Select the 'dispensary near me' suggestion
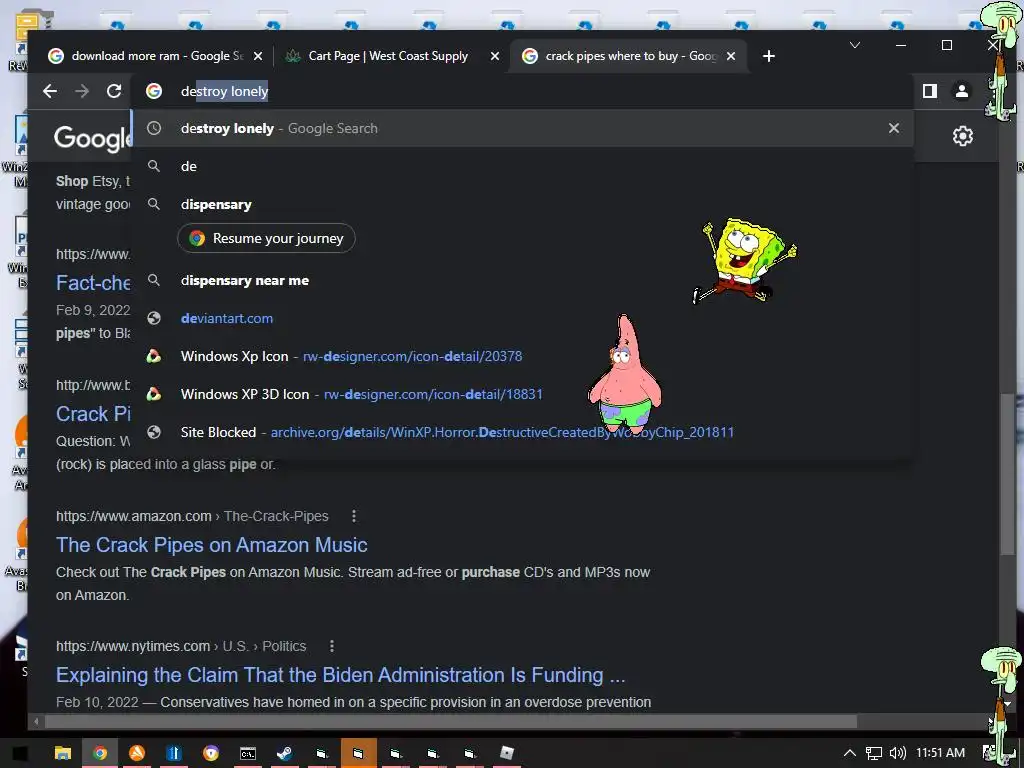 coord(522,280)
